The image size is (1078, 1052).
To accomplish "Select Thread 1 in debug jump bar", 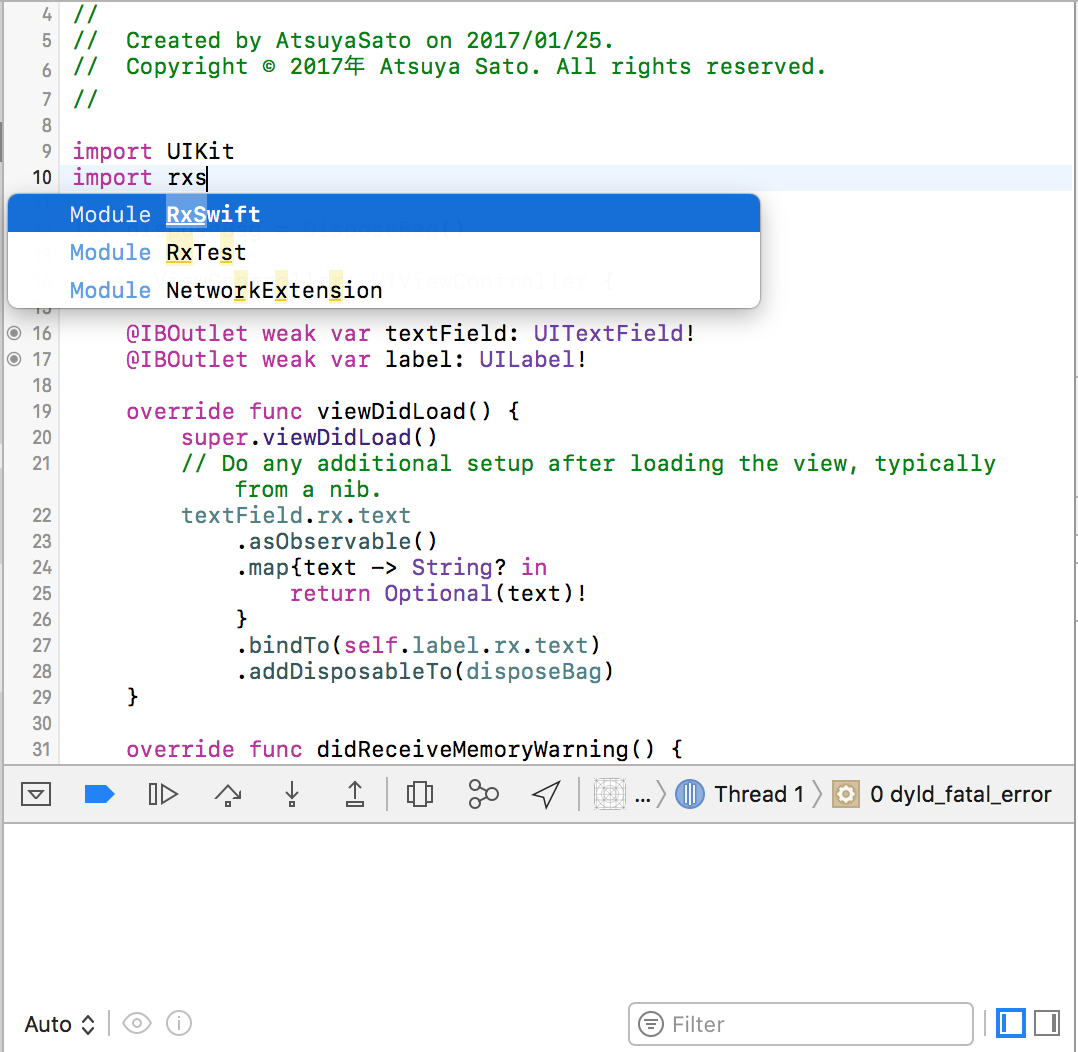I will pyautogui.click(x=740, y=794).
